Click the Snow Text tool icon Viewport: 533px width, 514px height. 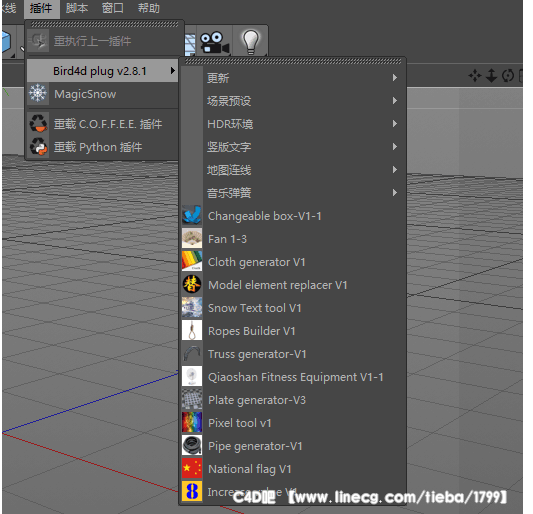click(x=192, y=307)
